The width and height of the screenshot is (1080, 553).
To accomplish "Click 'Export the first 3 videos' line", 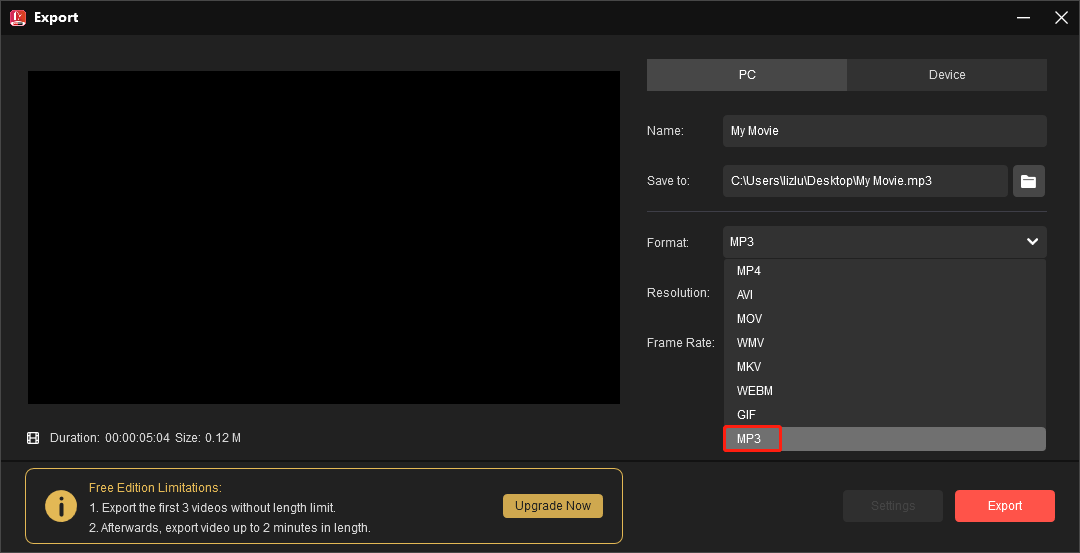I will point(212,508).
